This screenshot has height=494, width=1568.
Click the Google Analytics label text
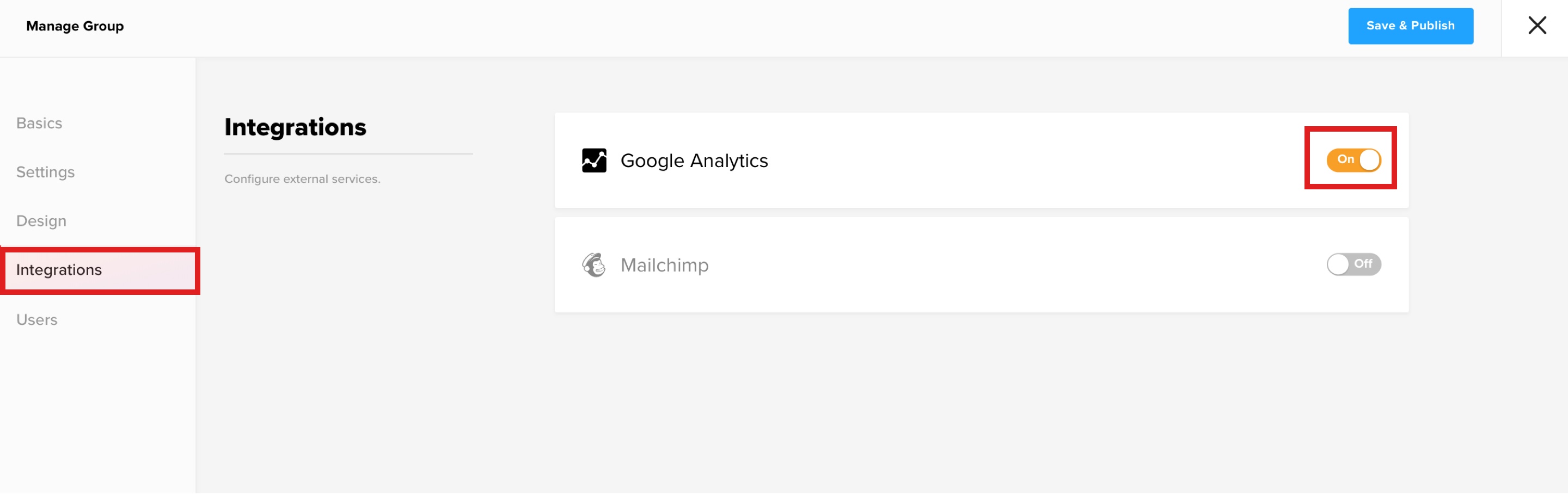tap(694, 160)
